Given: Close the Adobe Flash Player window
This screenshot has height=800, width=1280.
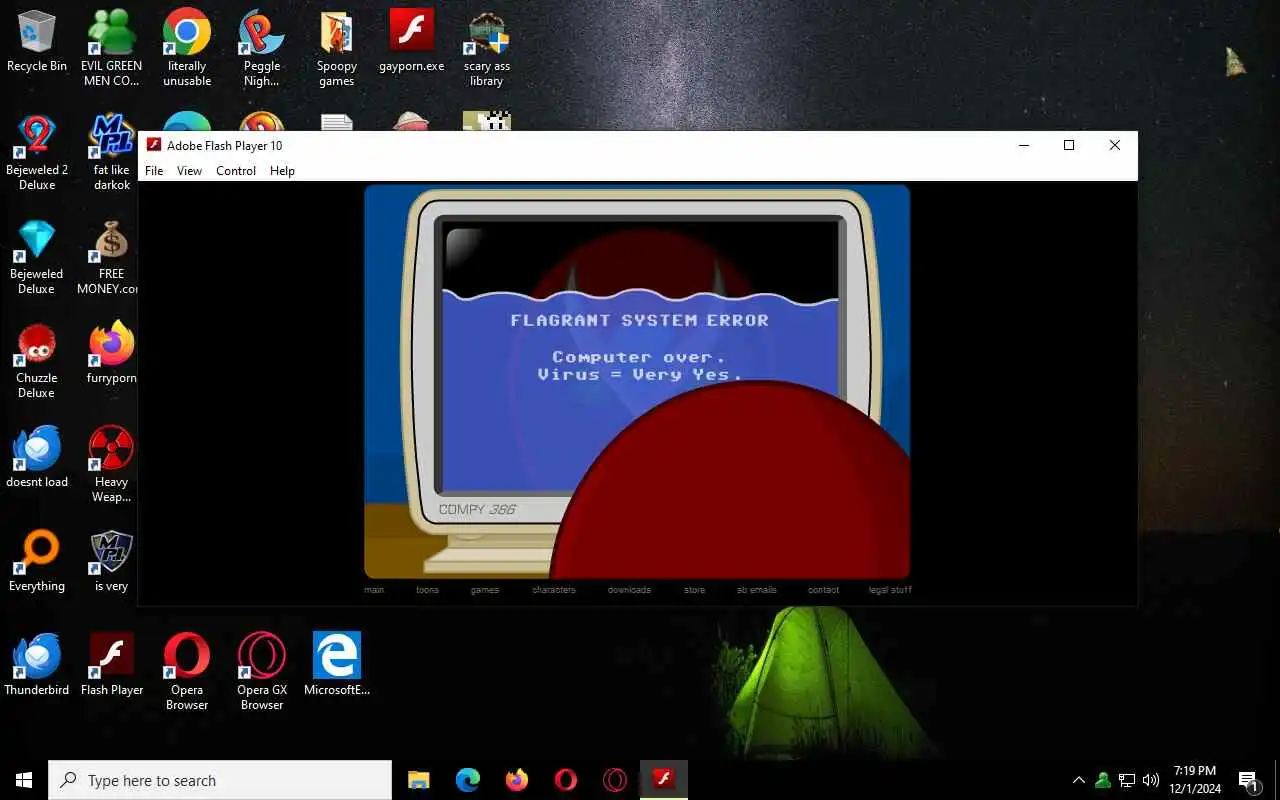Looking at the screenshot, I should click(1115, 145).
